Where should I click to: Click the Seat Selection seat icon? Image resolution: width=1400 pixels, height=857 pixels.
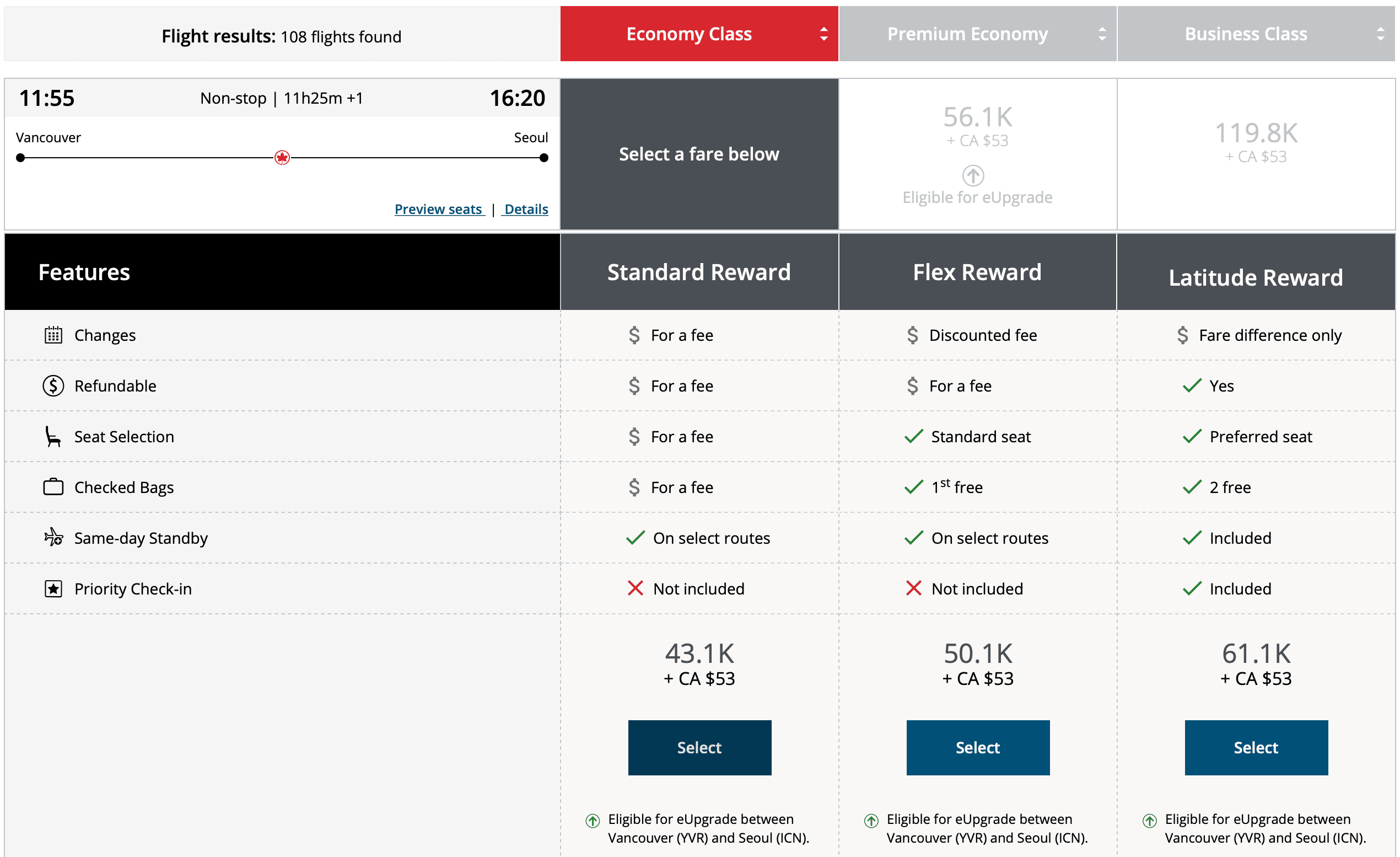(53, 436)
